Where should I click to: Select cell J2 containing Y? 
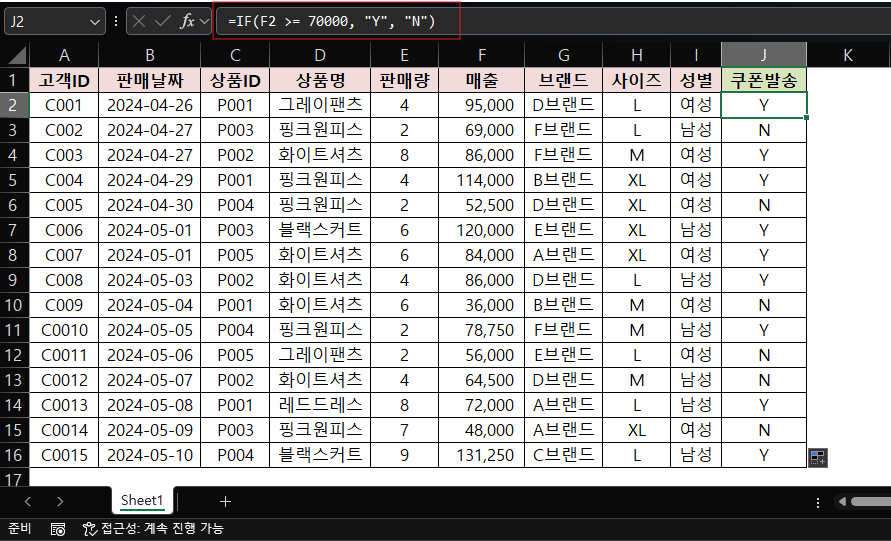(764, 105)
